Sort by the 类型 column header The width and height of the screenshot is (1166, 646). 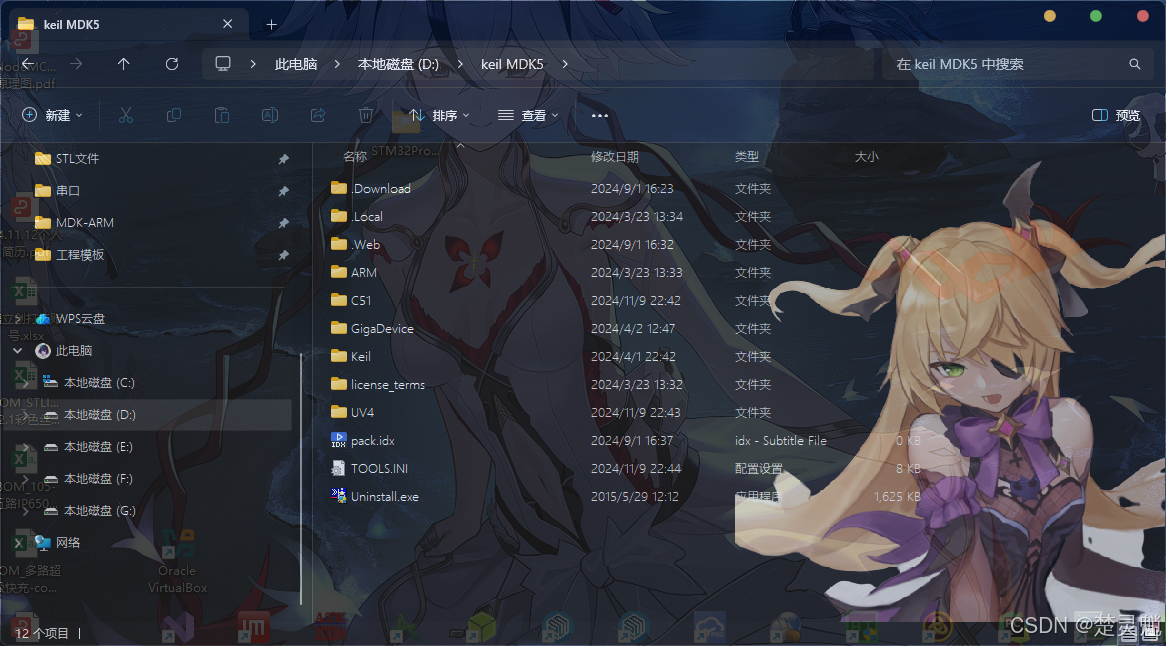tap(747, 157)
